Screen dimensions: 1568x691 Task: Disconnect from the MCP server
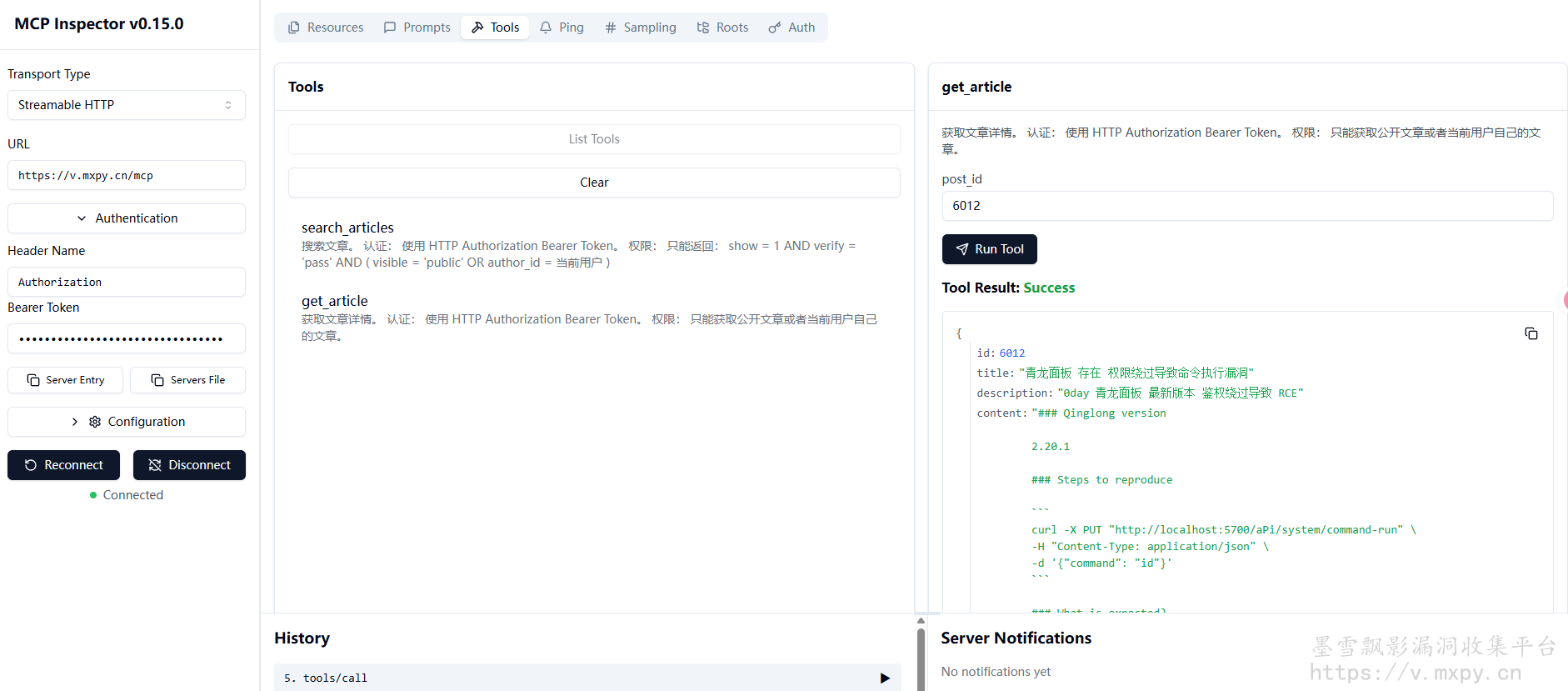[x=189, y=465]
